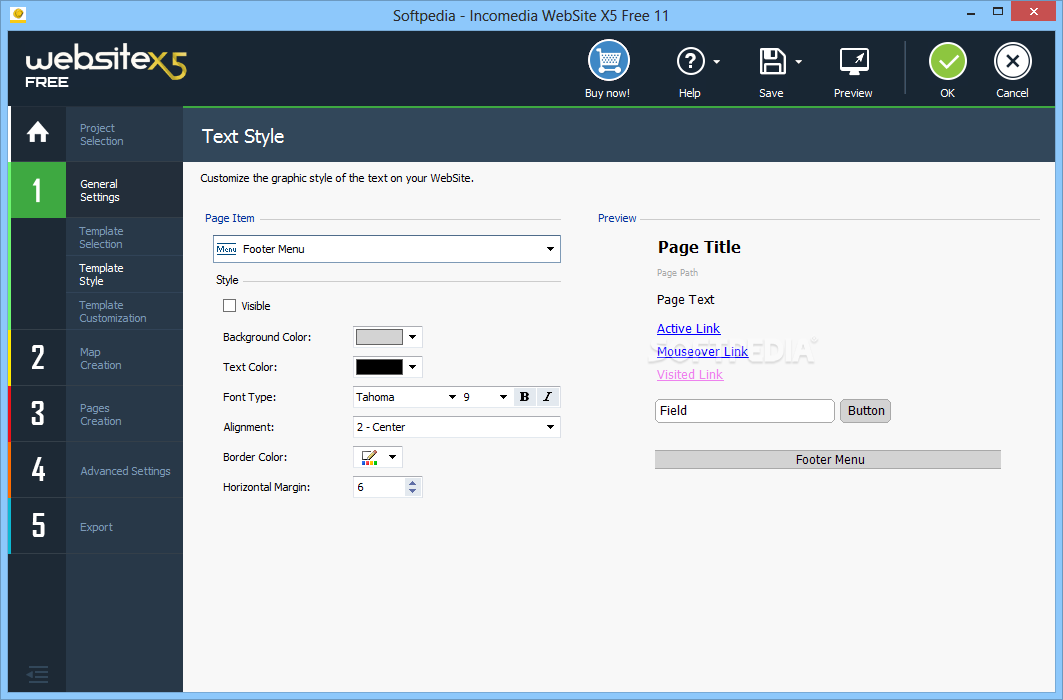Go to the Home house icon
The height and width of the screenshot is (700, 1063).
point(38,132)
